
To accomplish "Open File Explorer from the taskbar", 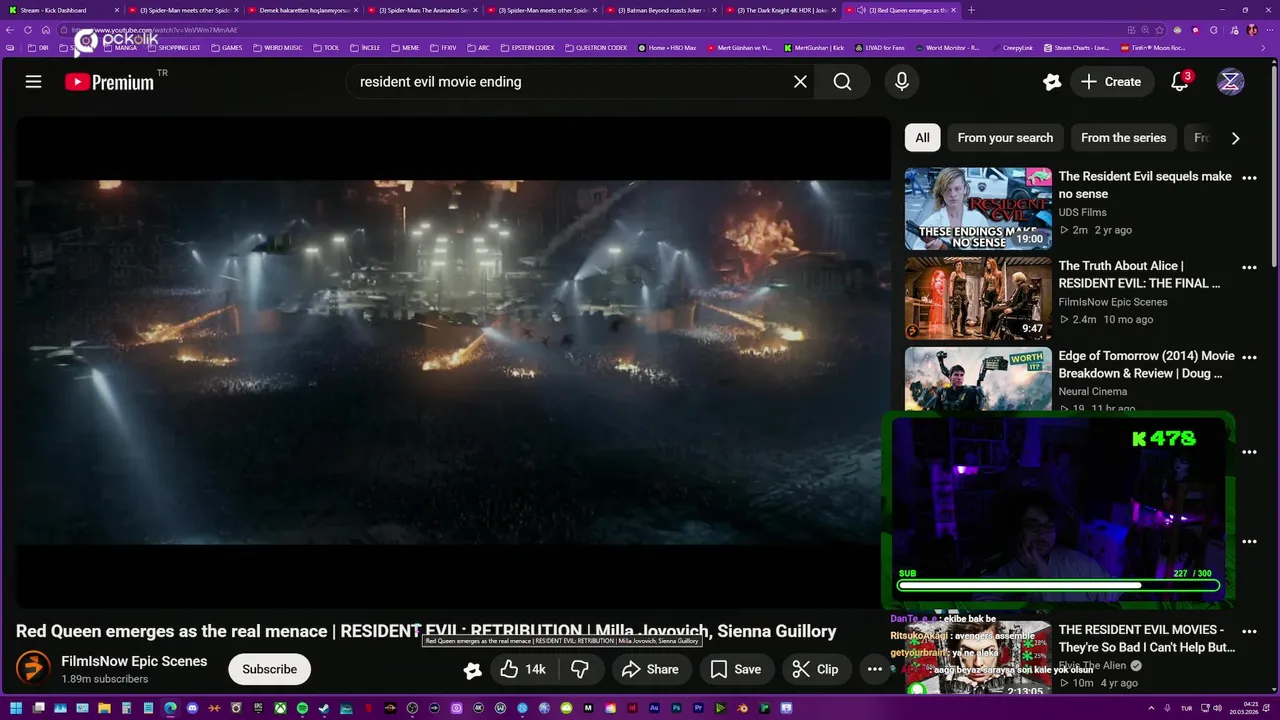I will pyautogui.click(x=104, y=708).
